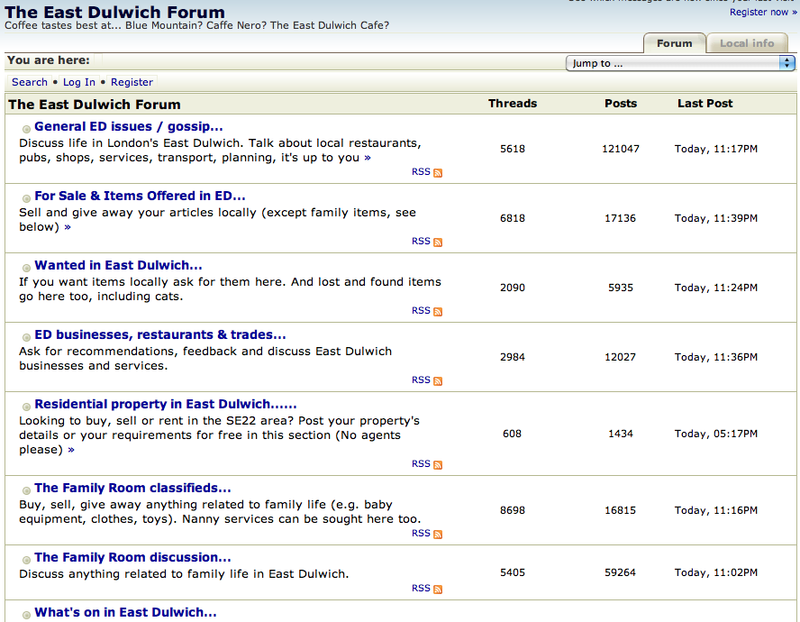
Task: Click post count 59264
Action: 620,573
